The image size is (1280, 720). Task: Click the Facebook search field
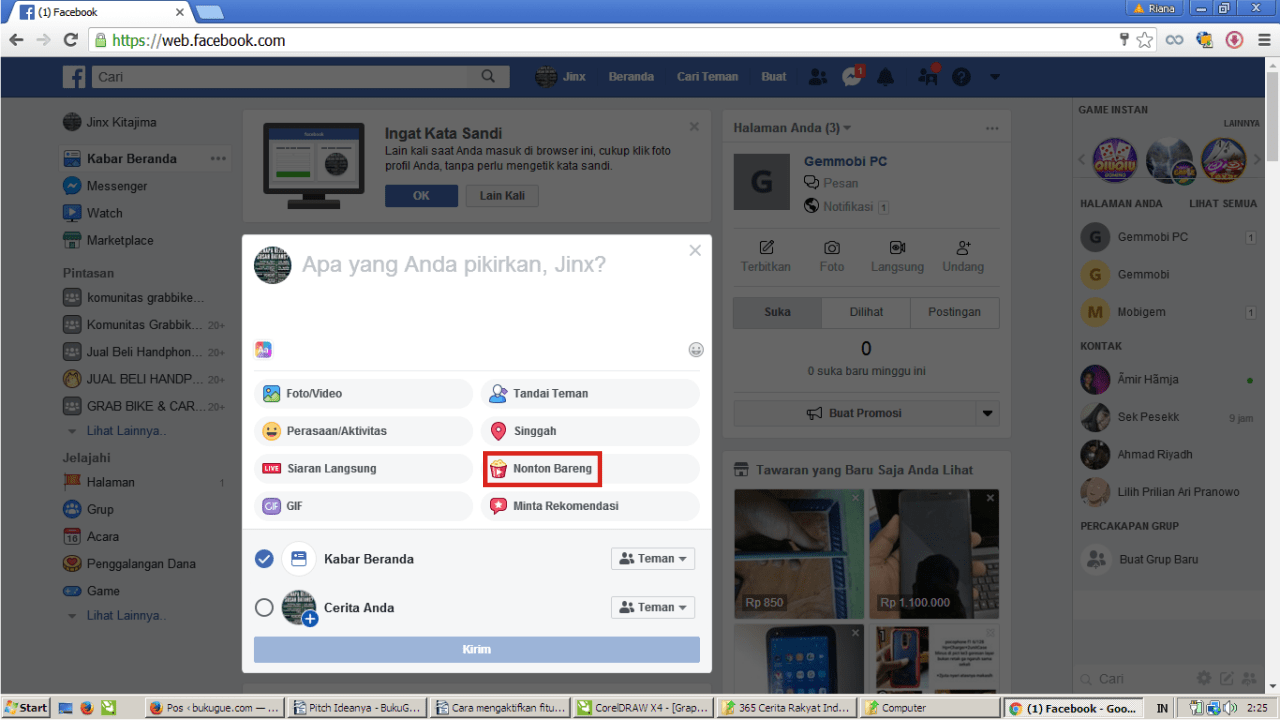280,77
